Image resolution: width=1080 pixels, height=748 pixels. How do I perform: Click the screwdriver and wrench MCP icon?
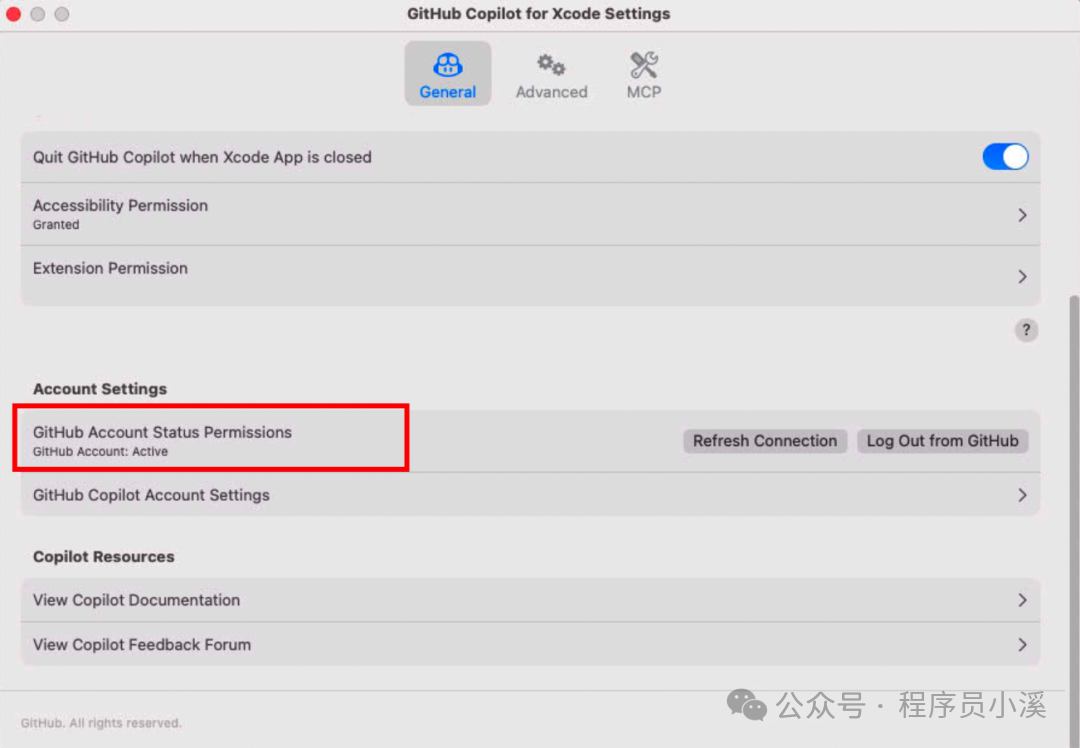644,64
